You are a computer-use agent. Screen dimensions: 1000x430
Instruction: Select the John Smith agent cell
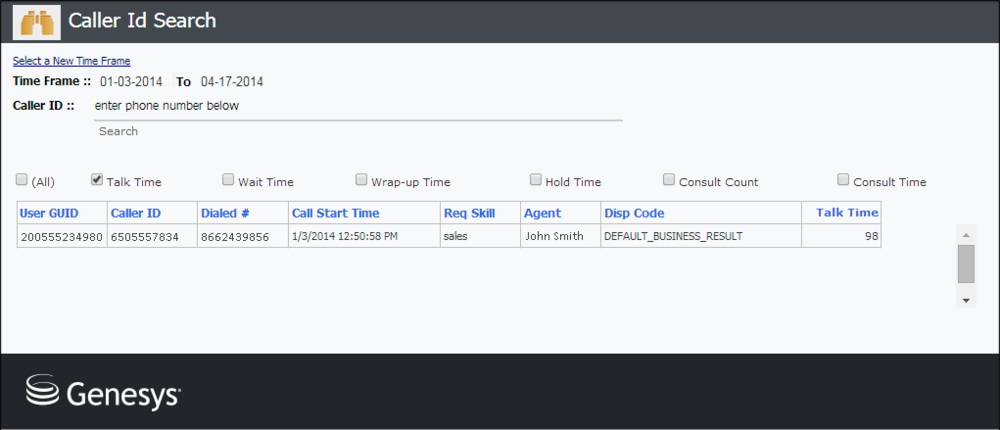click(554, 236)
